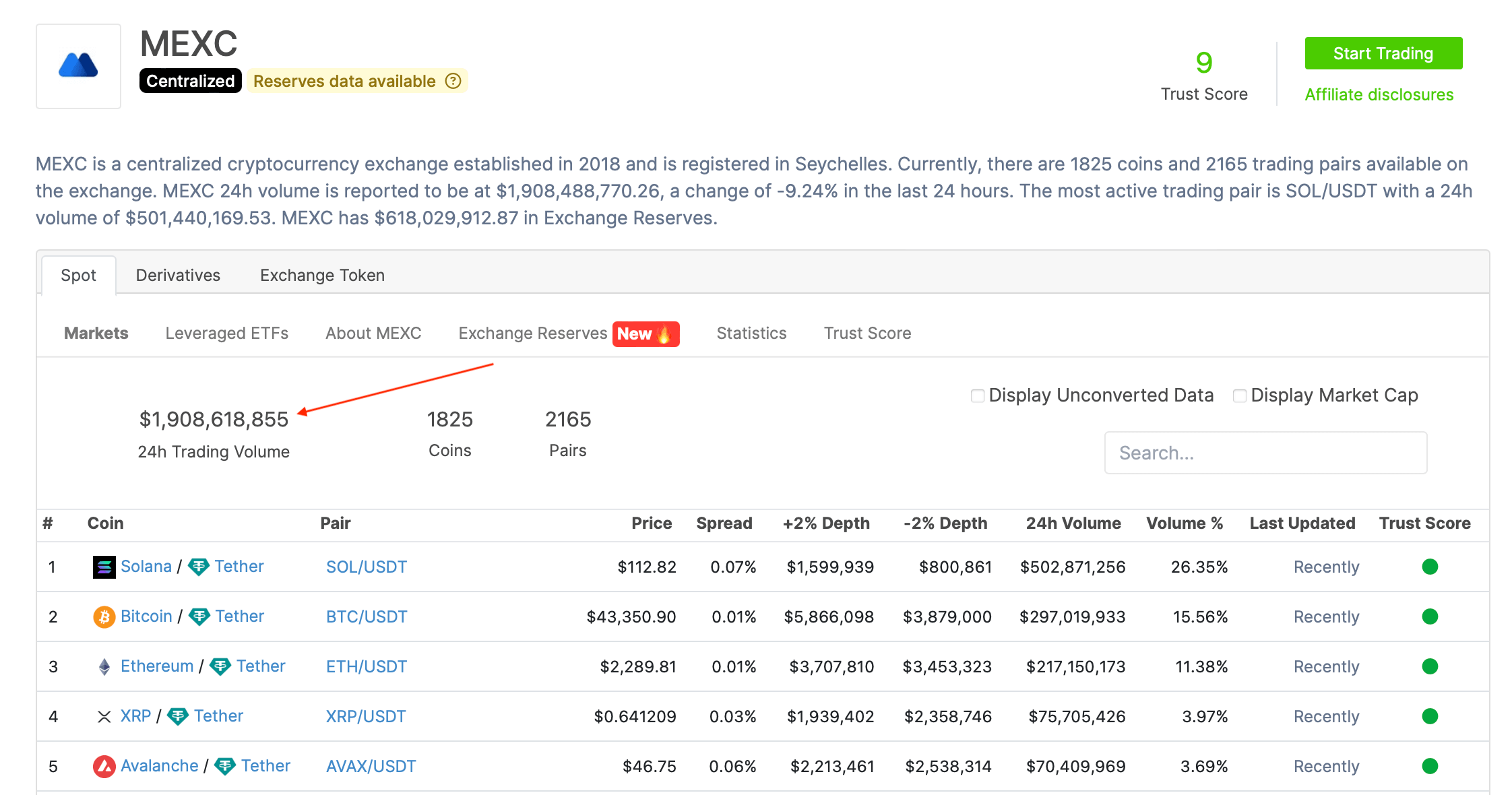Click Tether icon in the Solana row
The height and width of the screenshot is (795, 1512).
click(x=198, y=567)
